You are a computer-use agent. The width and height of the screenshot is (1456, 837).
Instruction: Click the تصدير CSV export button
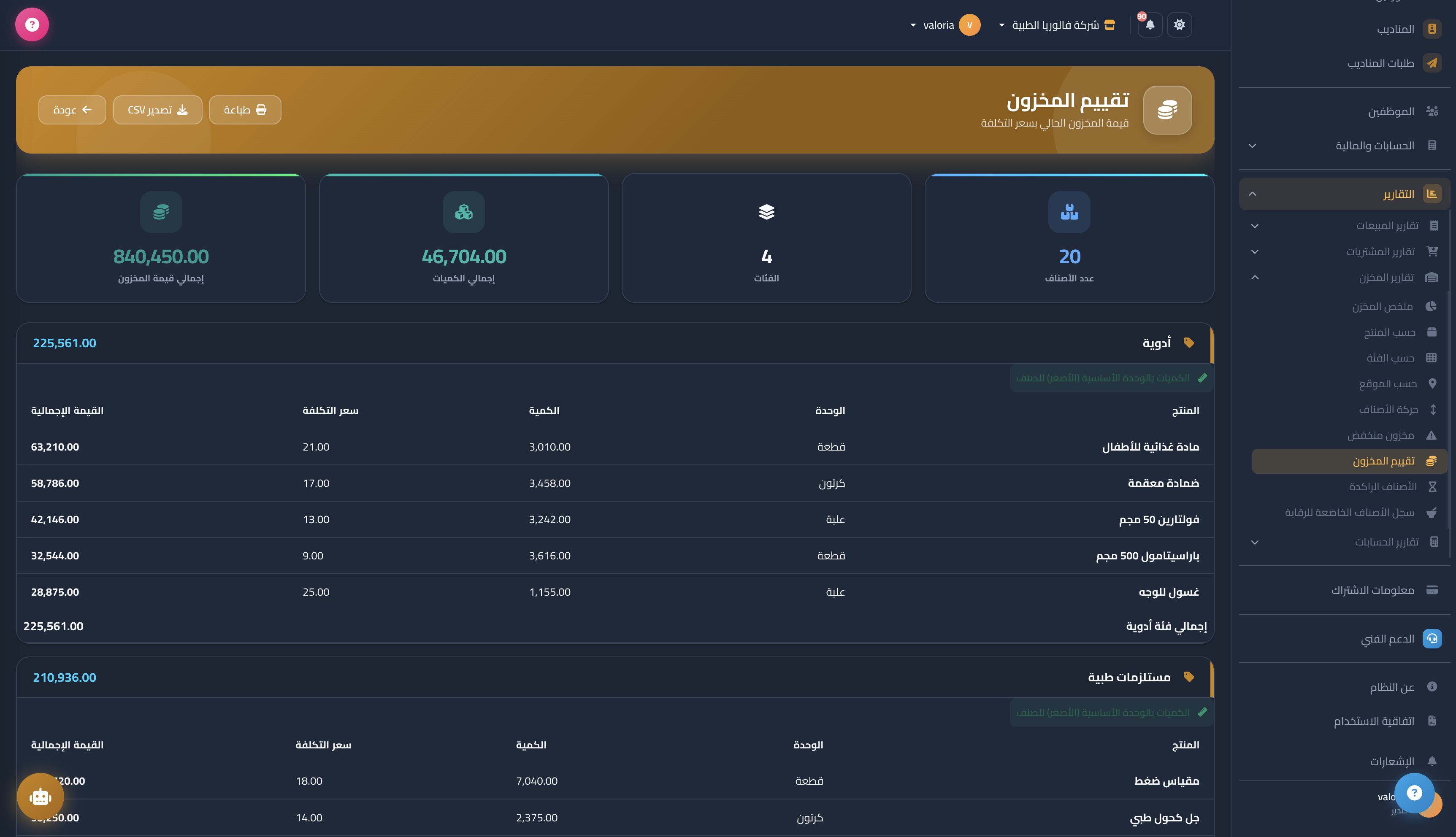click(157, 110)
